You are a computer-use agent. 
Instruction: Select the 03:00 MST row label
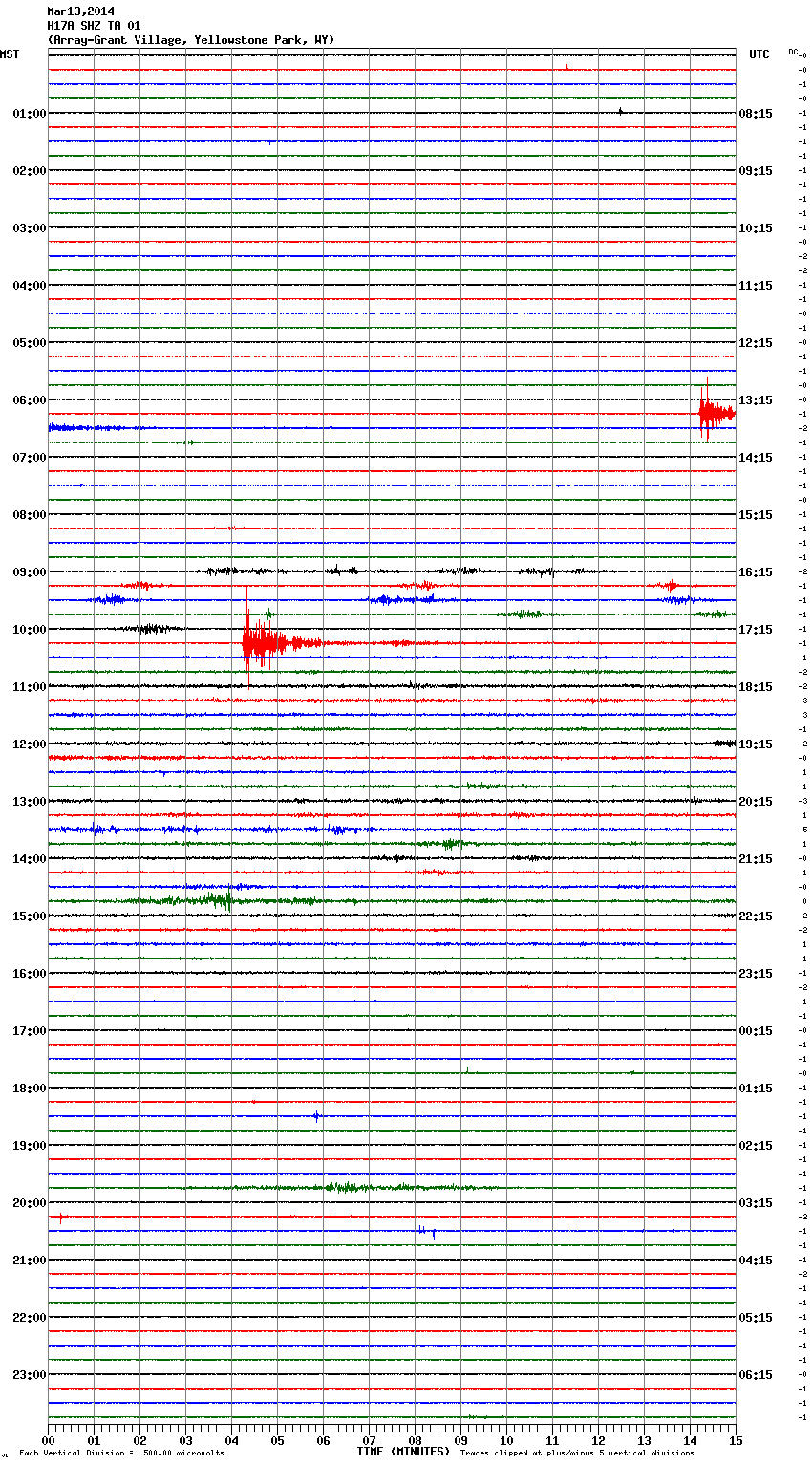(30, 228)
